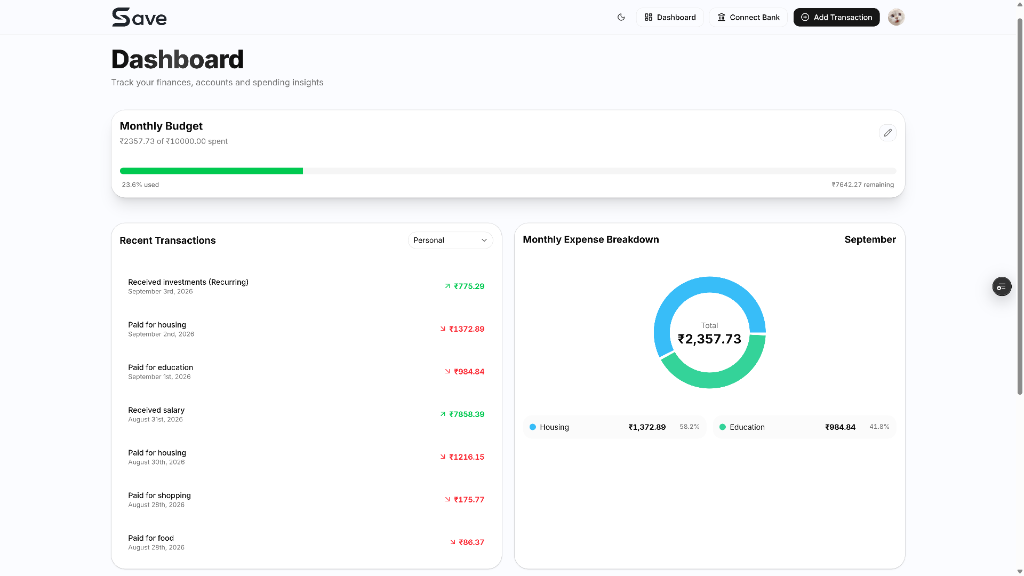Open the user profile avatar
This screenshot has height=576, width=1024.
[895, 18]
